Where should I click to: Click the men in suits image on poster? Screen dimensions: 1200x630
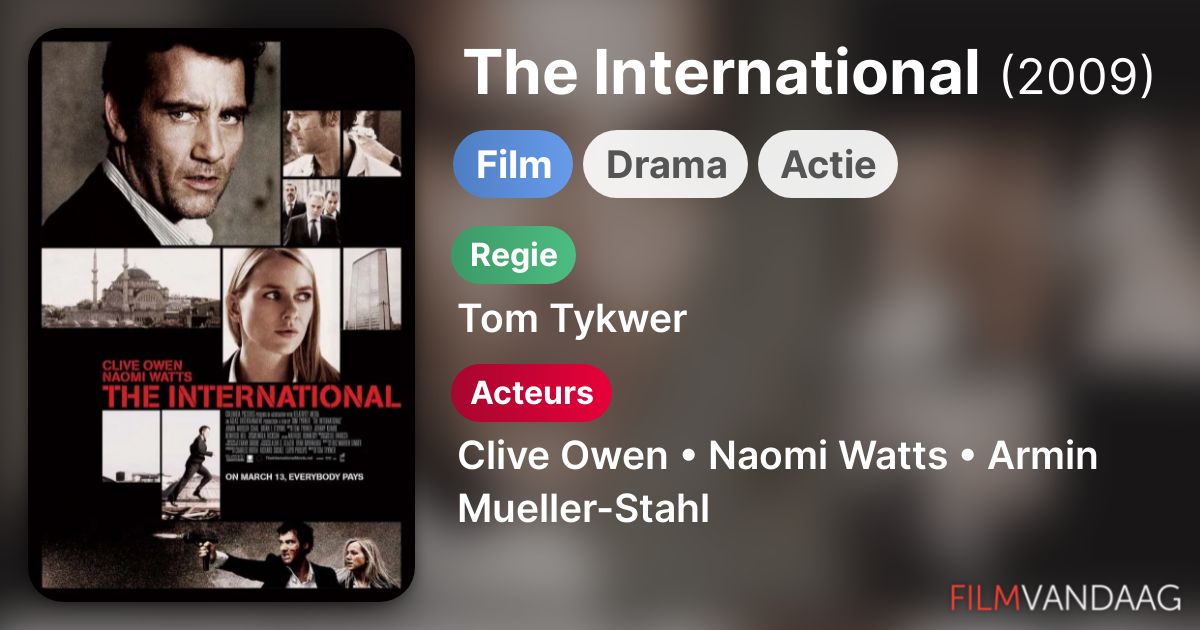coord(311,212)
